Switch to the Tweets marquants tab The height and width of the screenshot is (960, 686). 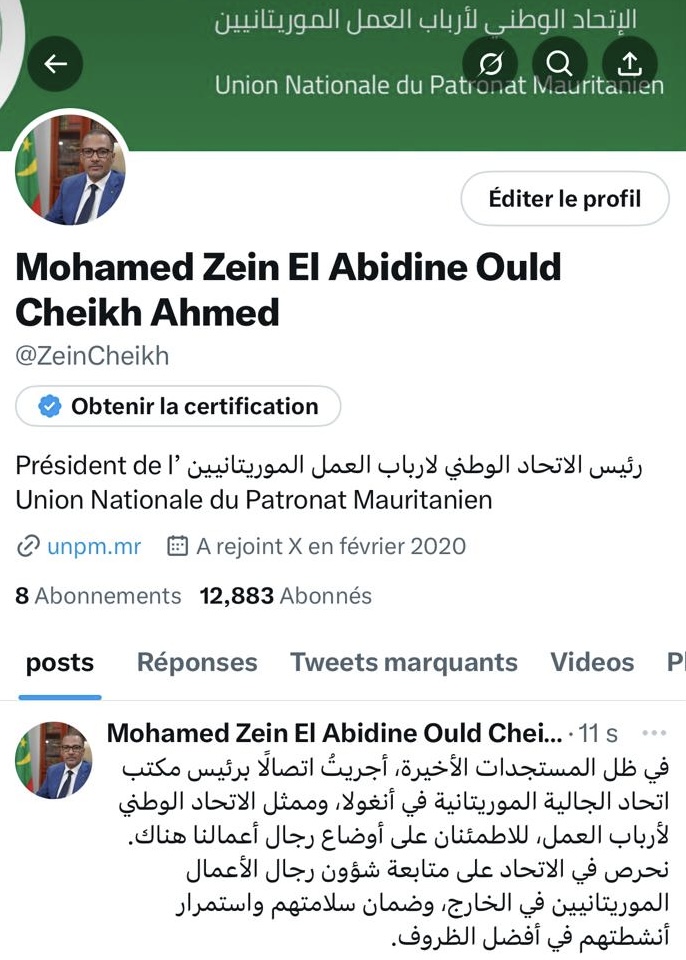(x=404, y=662)
